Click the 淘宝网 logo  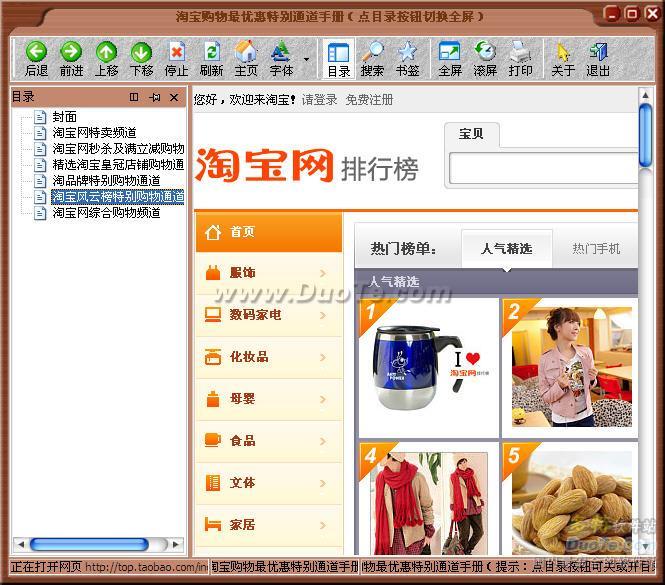tap(264, 165)
